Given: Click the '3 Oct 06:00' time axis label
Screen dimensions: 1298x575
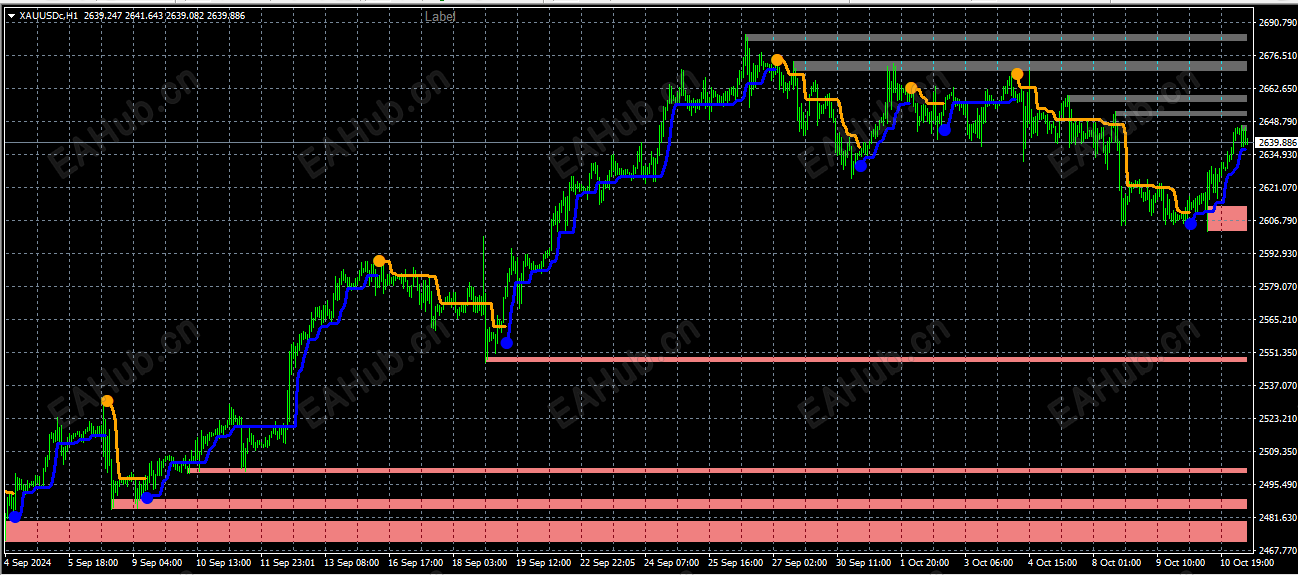Looking at the screenshot, I should (x=987, y=563).
